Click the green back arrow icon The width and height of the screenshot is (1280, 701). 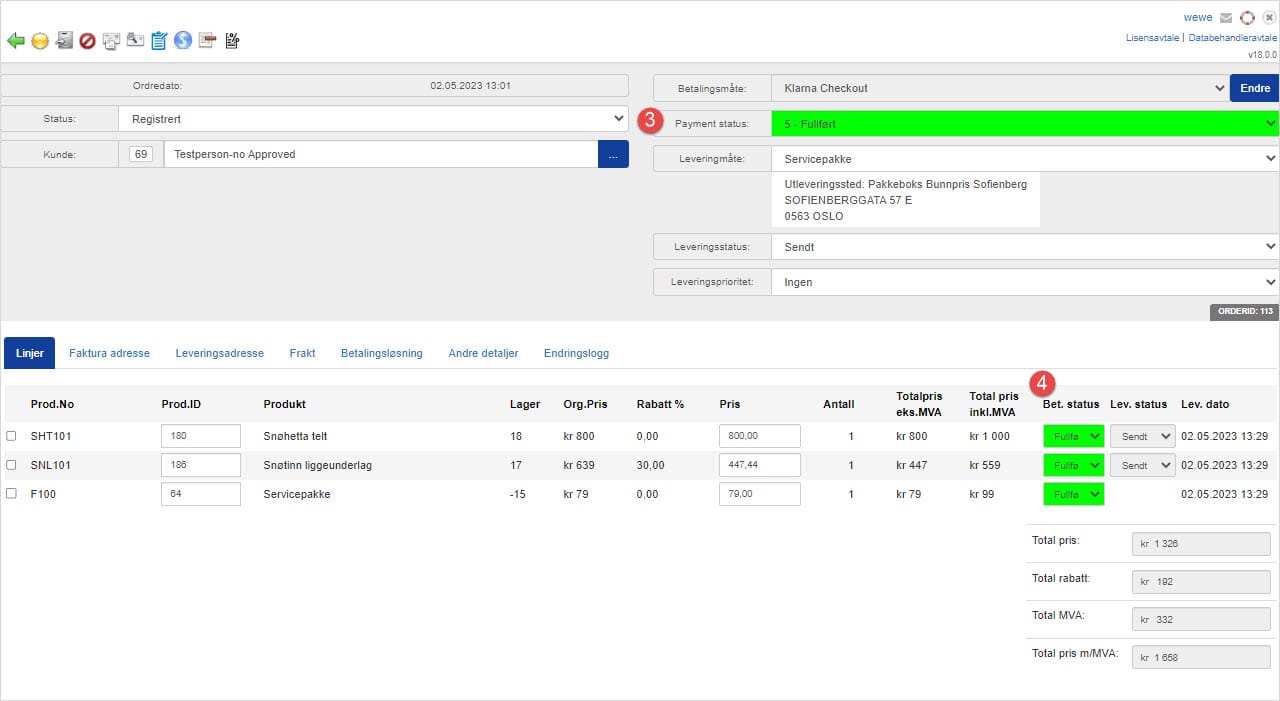click(x=15, y=41)
